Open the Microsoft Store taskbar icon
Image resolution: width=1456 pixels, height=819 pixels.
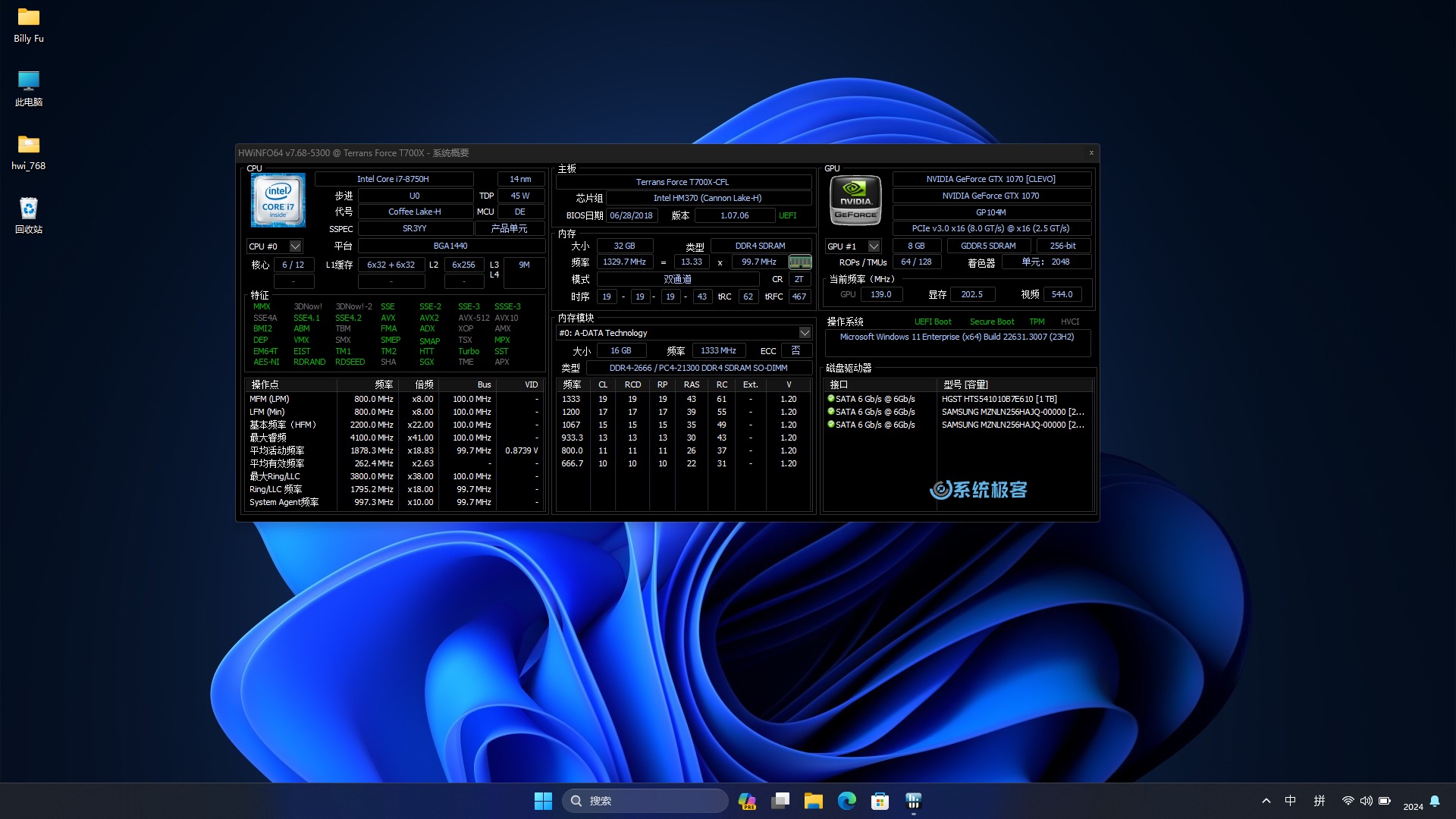[880, 801]
